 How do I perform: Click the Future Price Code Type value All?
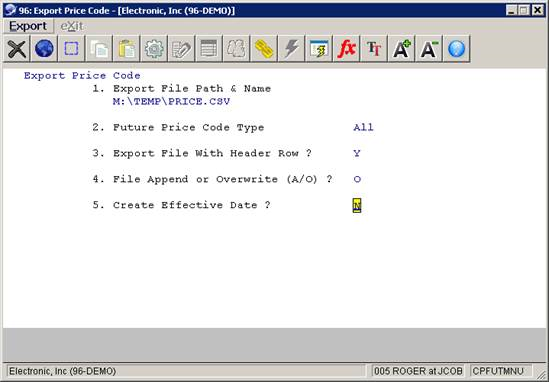coord(363,127)
